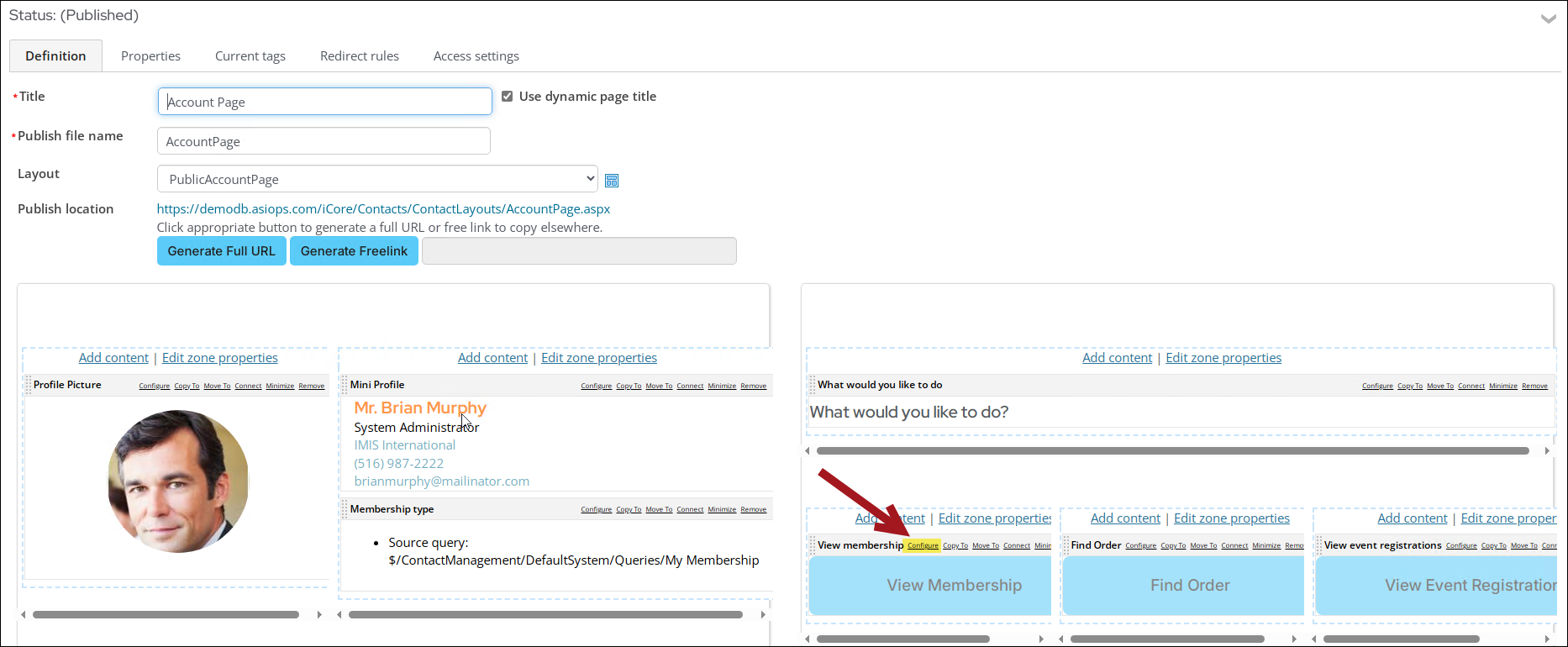The width and height of the screenshot is (1568, 647).
Task: Edit zone properties of View membership zone
Action: coord(995,518)
